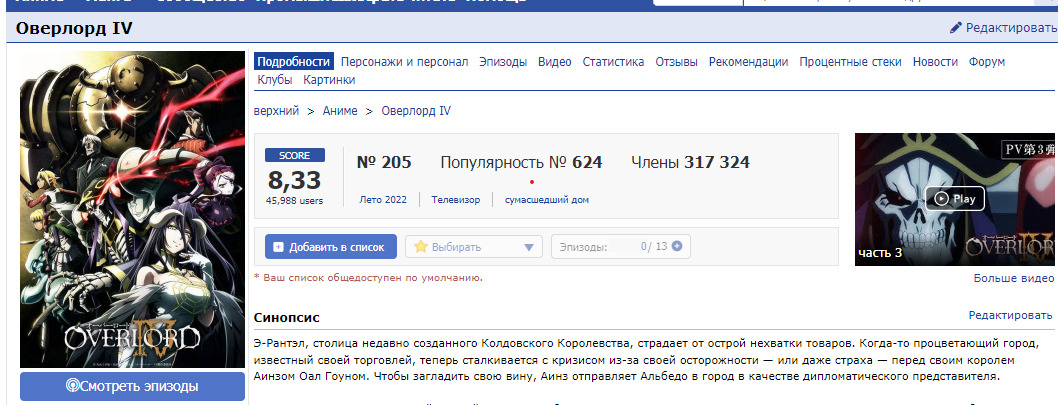Click the Лето 2022 season link
This screenshot has width=1058, height=405.
click(383, 200)
